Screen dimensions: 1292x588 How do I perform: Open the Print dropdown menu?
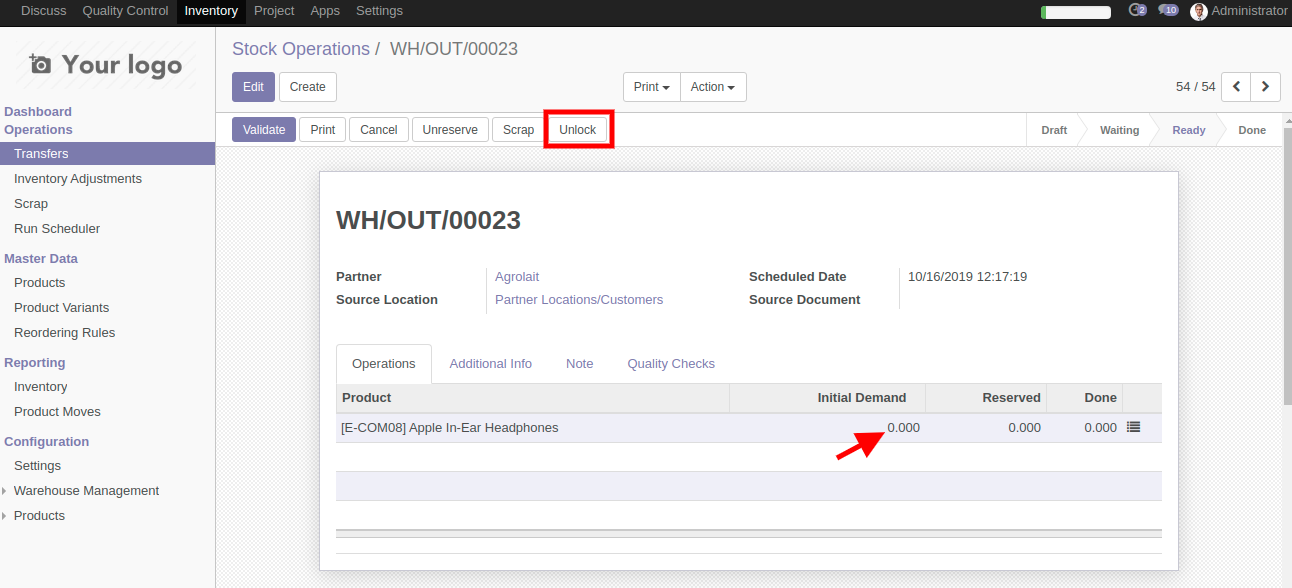[652, 87]
